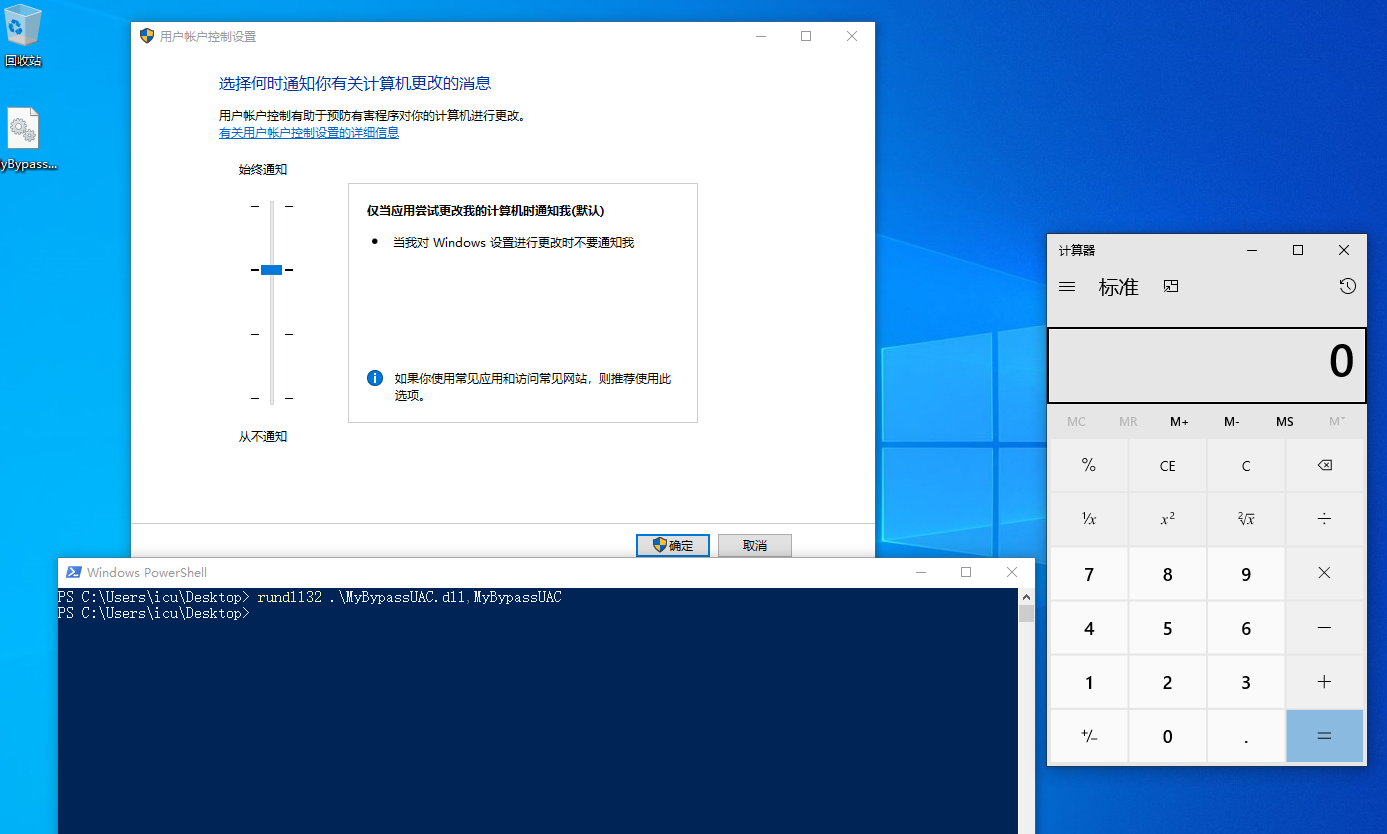
Task: Click the percent key in Calculator
Action: [x=1089, y=466]
